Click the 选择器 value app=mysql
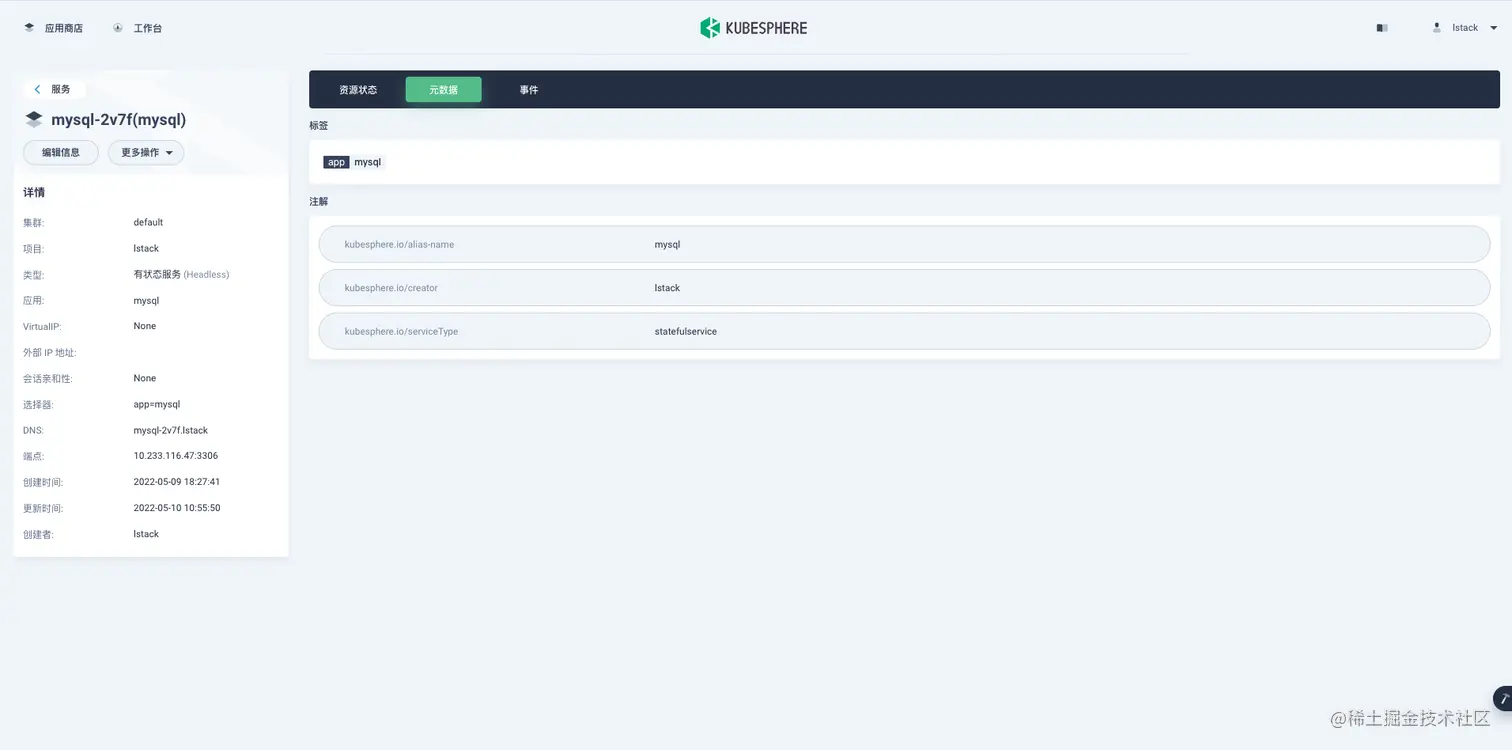This screenshot has width=1512, height=750. [157, 404]
